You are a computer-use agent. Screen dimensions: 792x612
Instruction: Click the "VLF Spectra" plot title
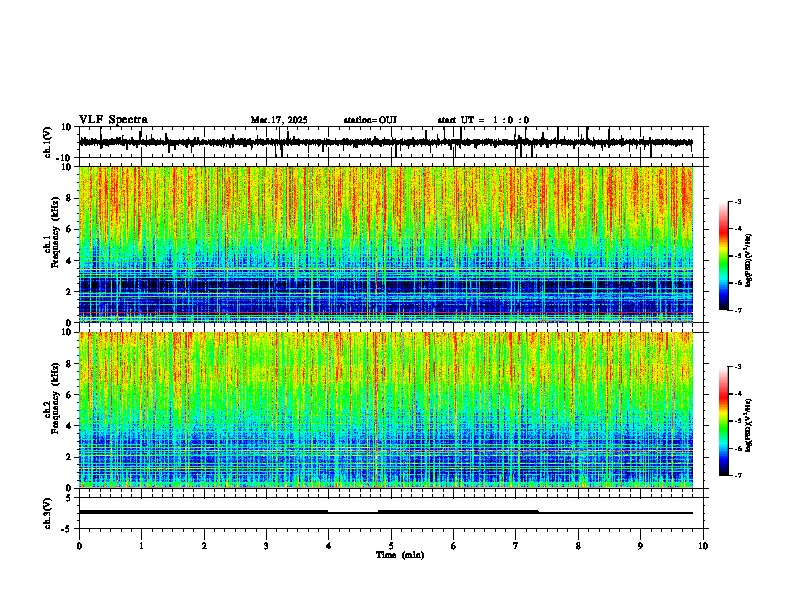click(113, 120)
